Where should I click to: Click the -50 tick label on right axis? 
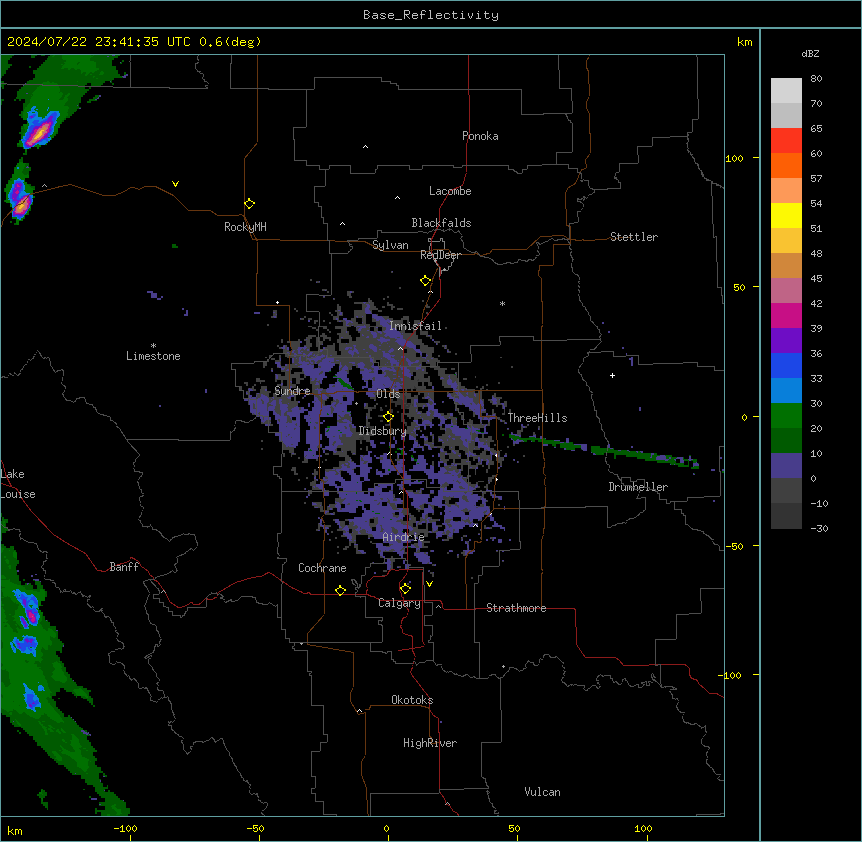coord(734,546)
